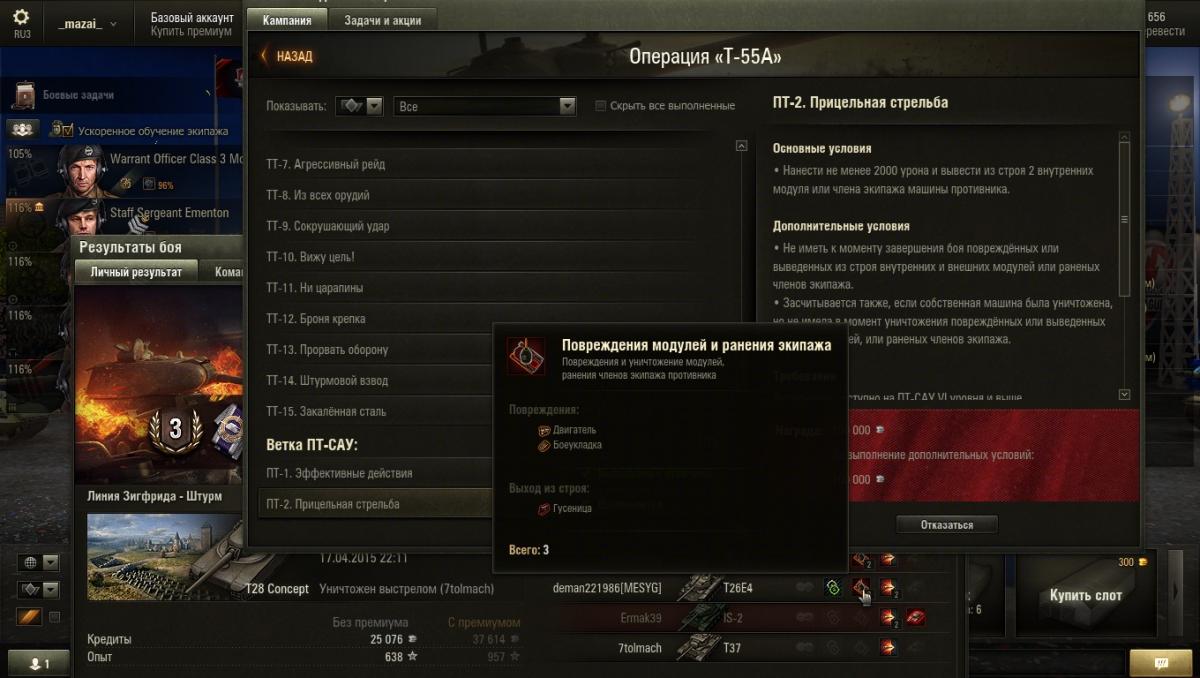Open the _mazai_ account dropdown
Screen dimensions: 1200x678
86,24
